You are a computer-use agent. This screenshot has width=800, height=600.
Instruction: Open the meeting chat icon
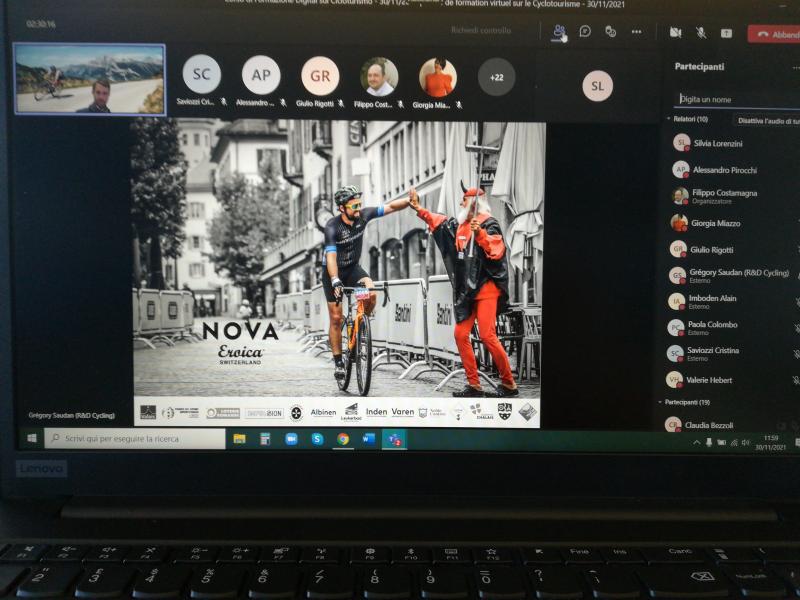(x=585, y=31)
